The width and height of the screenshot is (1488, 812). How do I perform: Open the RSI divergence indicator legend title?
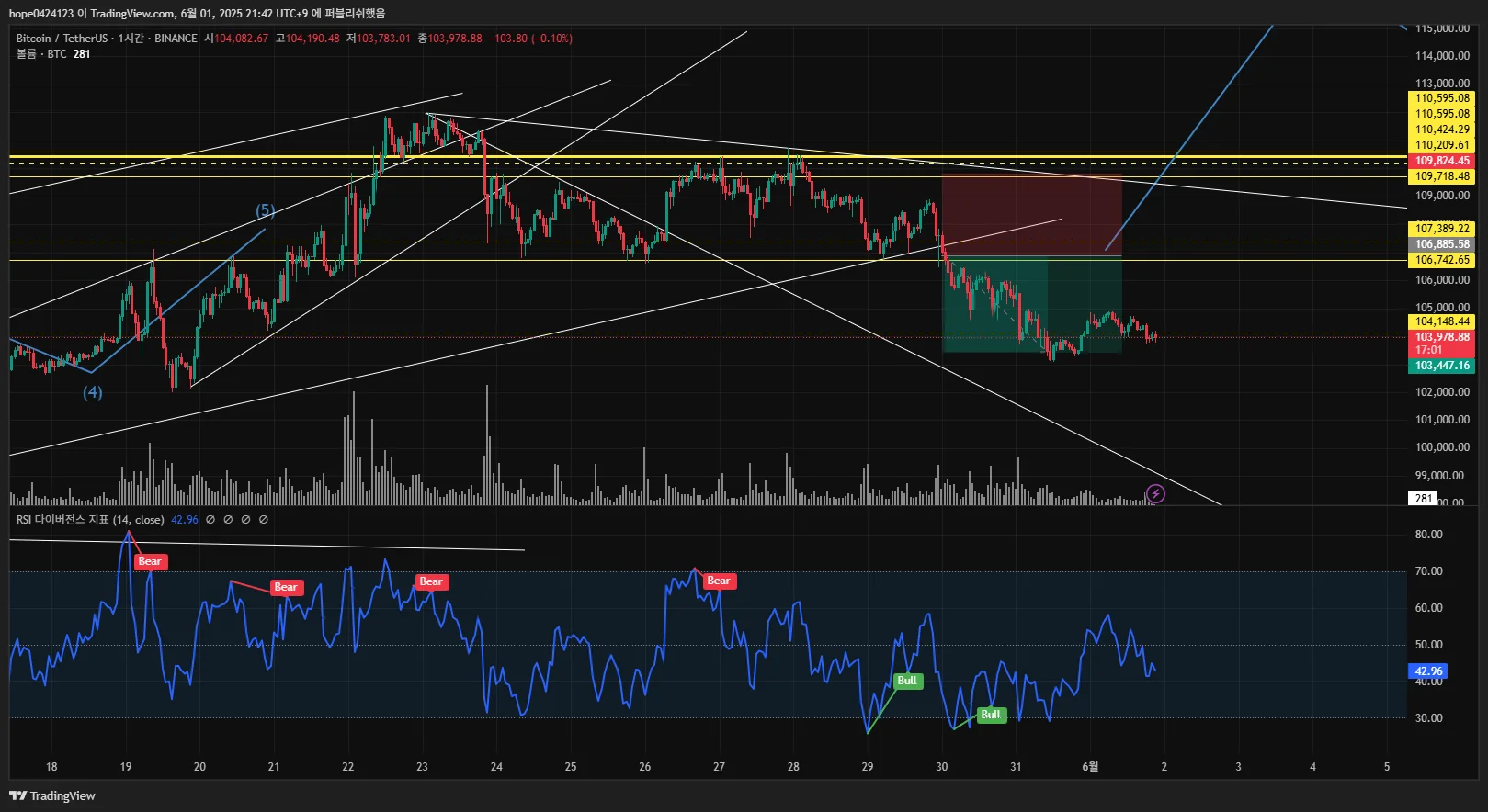pos(90,520)
